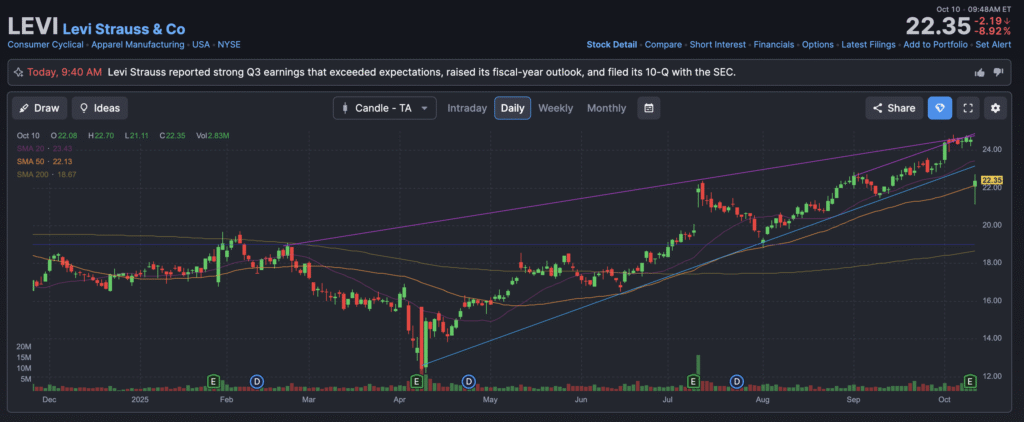Switch to Intraday timeframe
Screen dimensions: 1024x422
[x=467, y=108]
